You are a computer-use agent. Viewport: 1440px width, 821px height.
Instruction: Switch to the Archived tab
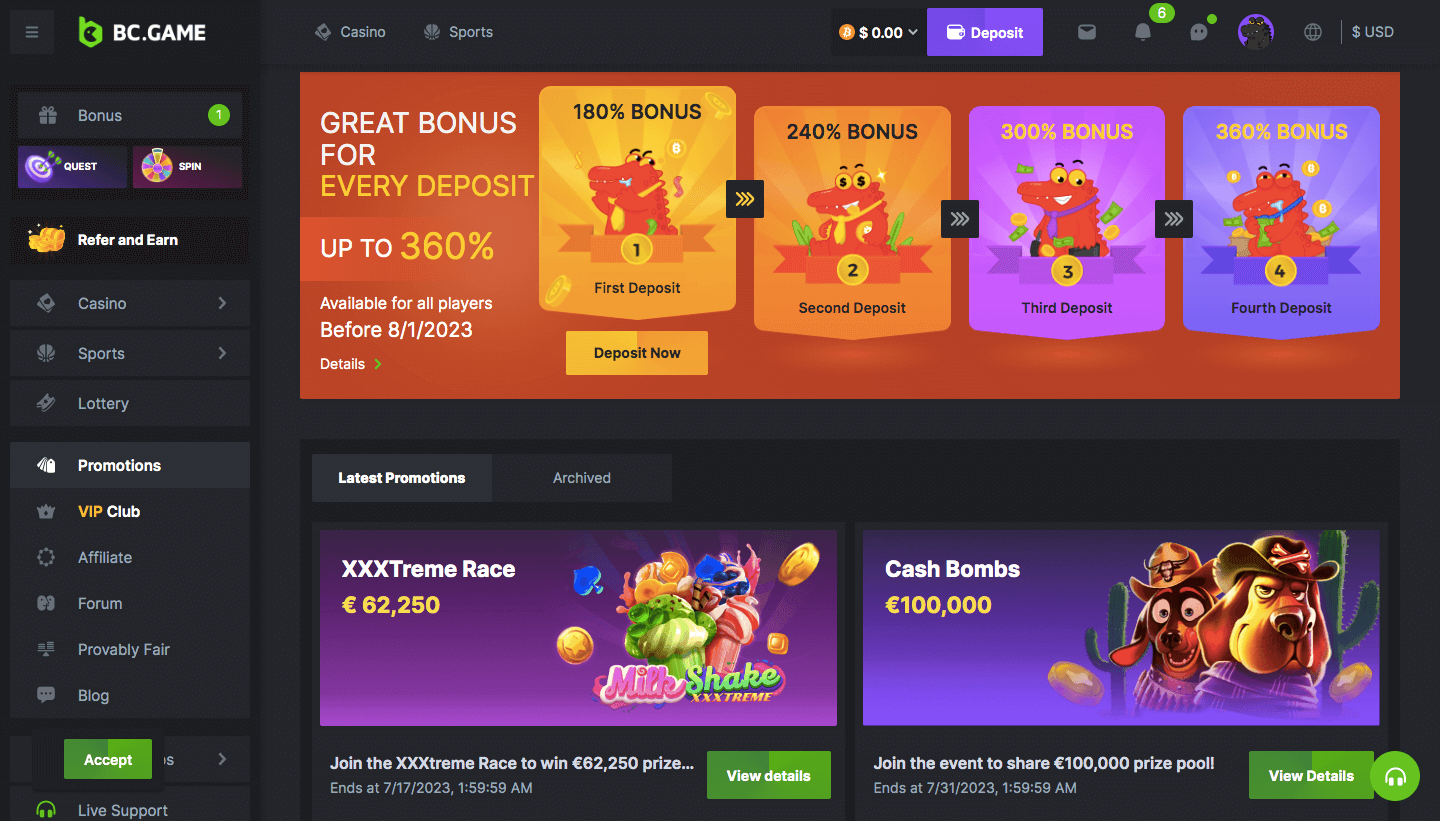(x=582, y=478)
